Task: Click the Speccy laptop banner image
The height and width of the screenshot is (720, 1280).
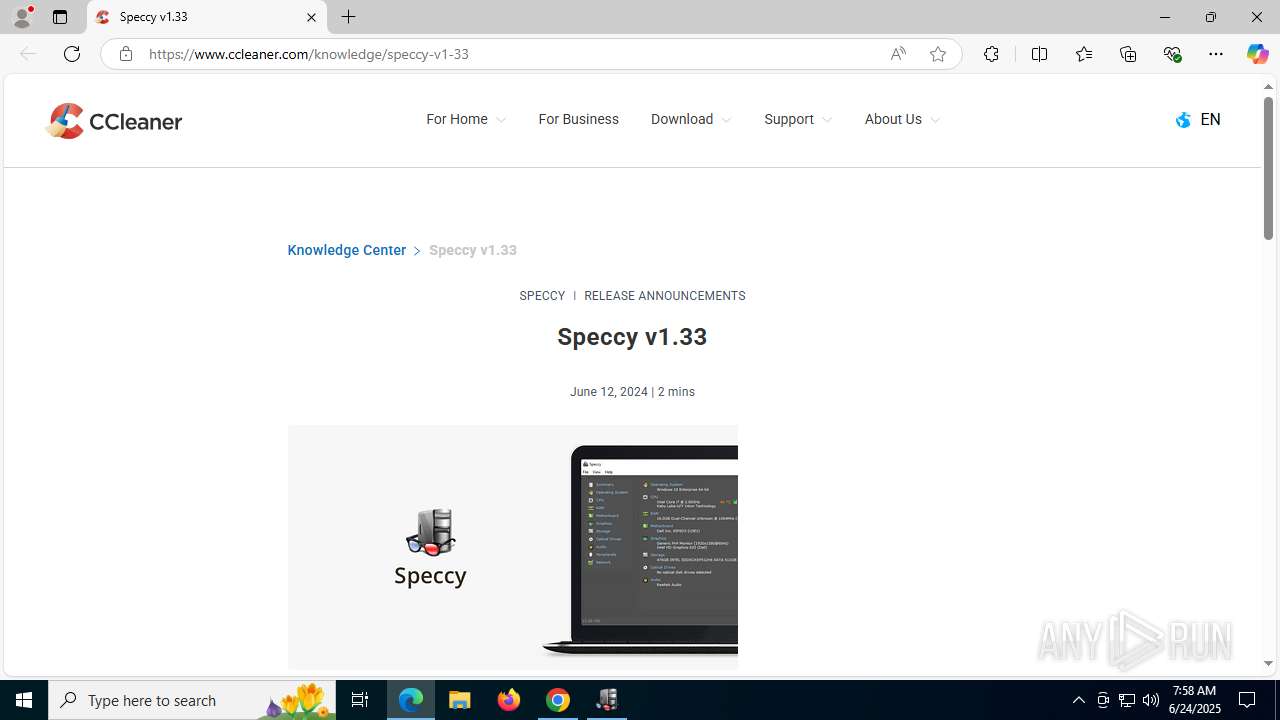Action: (x=512, y=547)
